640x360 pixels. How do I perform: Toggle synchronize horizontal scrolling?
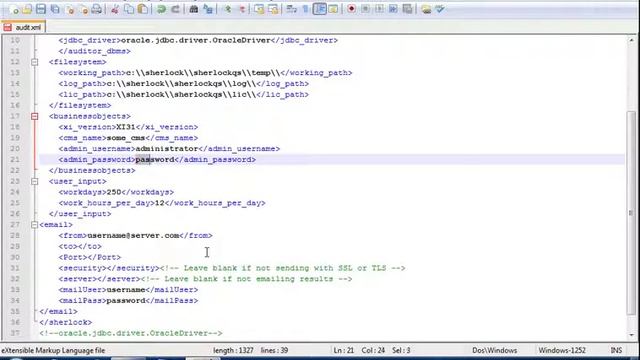tap(273, 9)
